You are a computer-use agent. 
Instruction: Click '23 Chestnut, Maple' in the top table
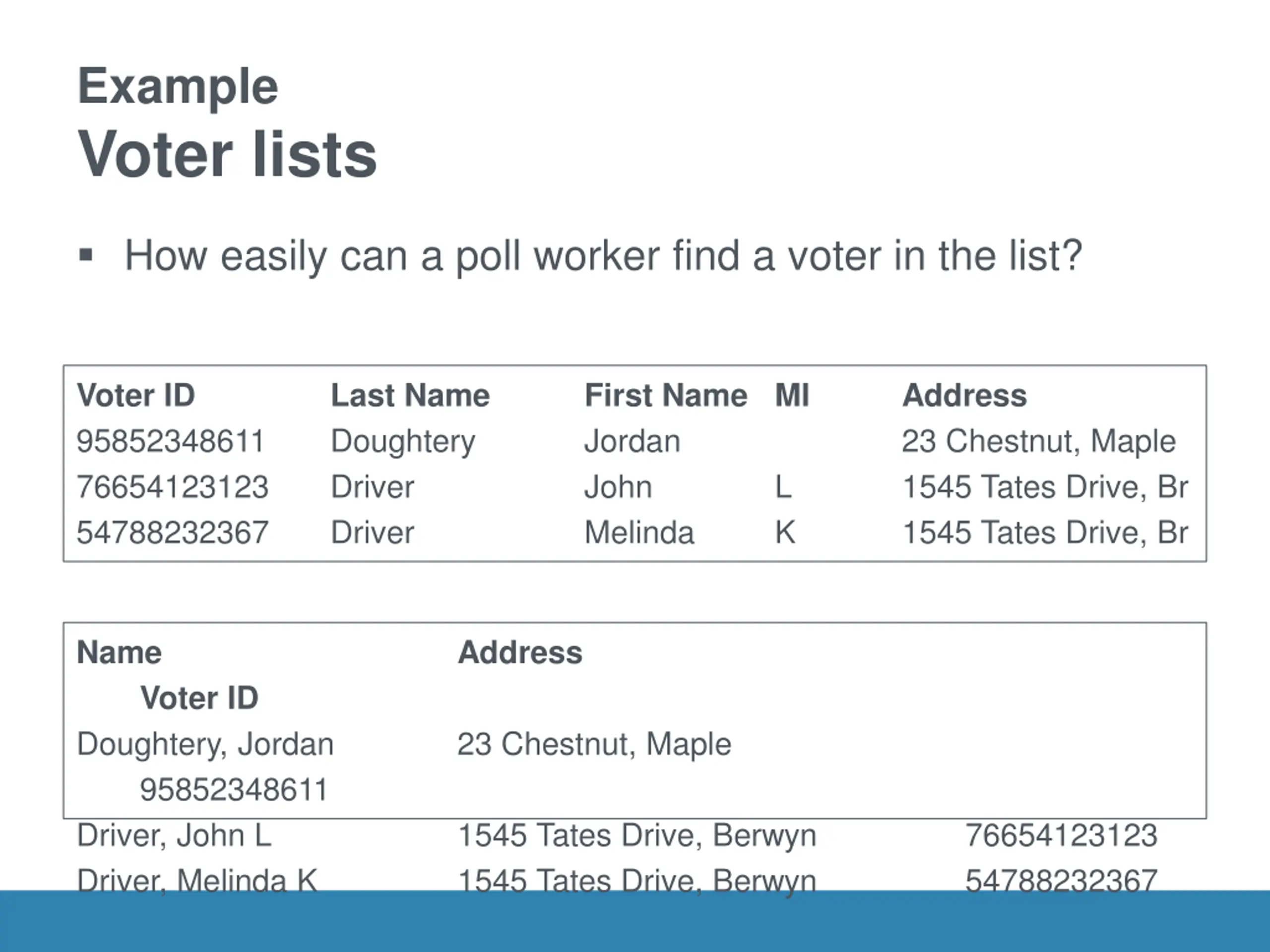(1039, 442)
